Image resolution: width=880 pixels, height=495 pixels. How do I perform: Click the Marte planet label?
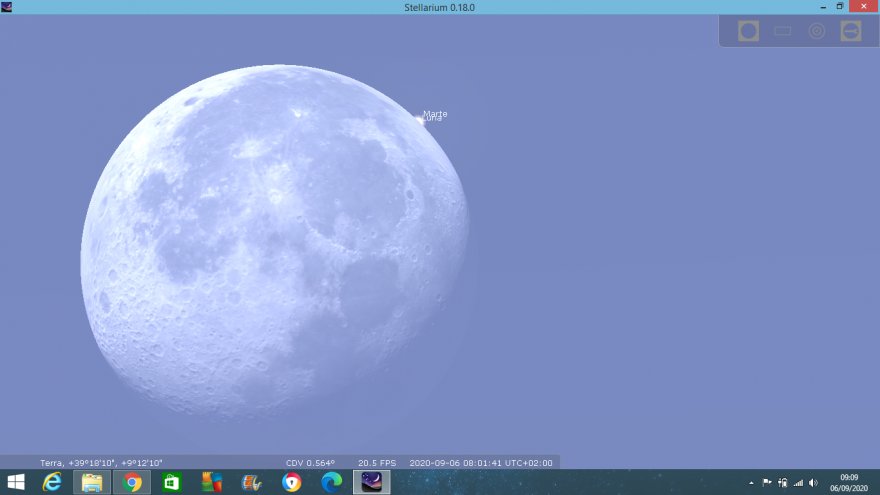pyautogui.click(x=435, y=114)
